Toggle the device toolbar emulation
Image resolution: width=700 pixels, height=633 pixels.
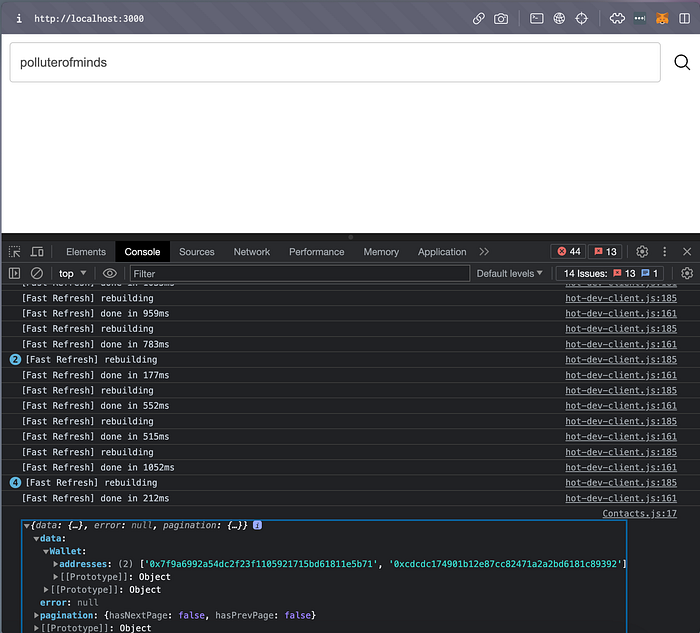tap(37, 252)
